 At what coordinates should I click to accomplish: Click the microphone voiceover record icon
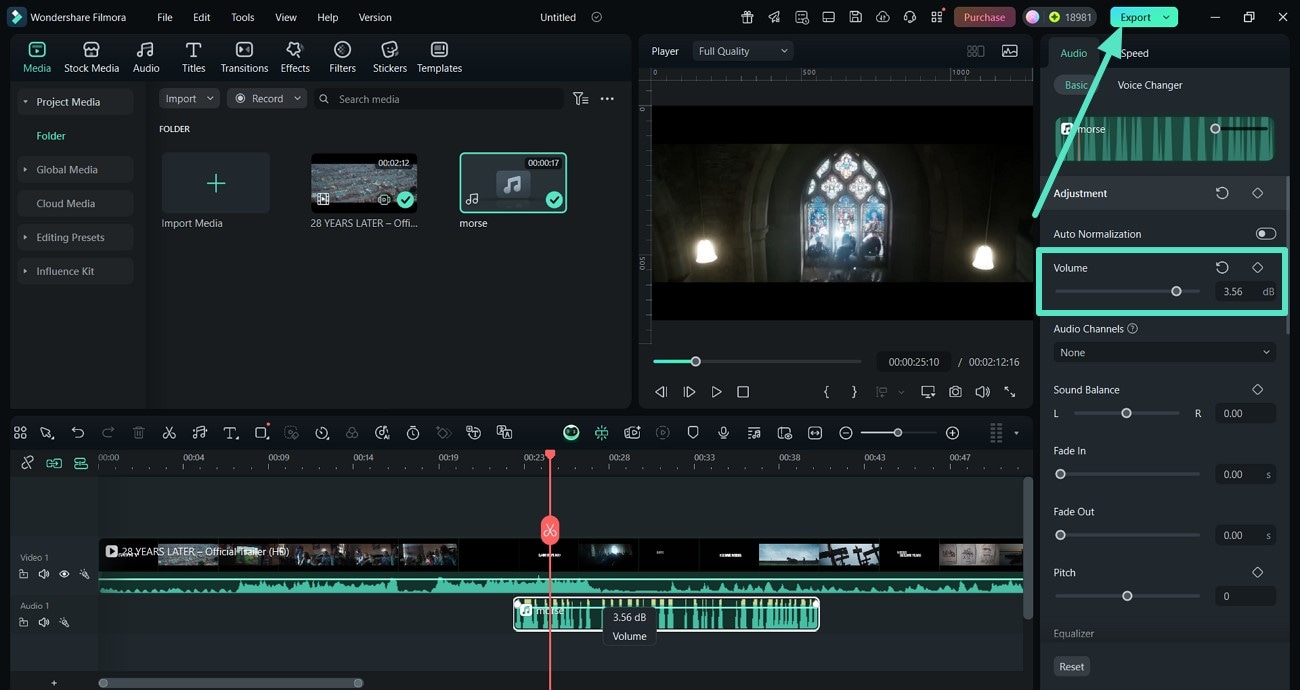723,433
